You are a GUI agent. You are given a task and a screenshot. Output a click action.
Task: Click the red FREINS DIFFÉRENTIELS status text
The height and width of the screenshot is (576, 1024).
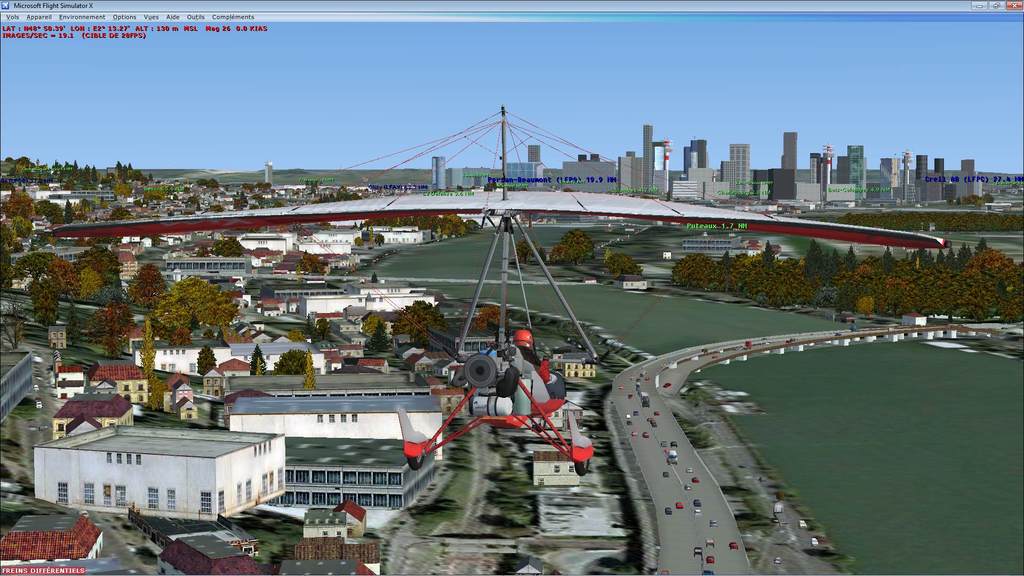(x=43, y=570)
